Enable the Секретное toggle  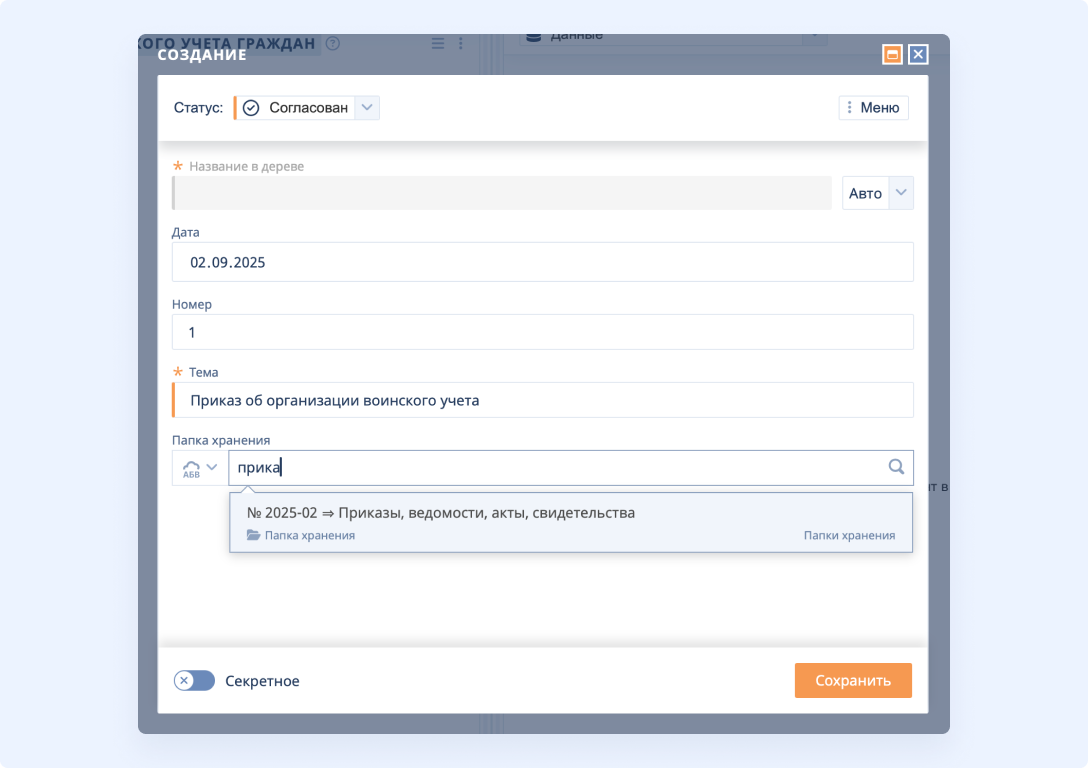pos(194,680)
